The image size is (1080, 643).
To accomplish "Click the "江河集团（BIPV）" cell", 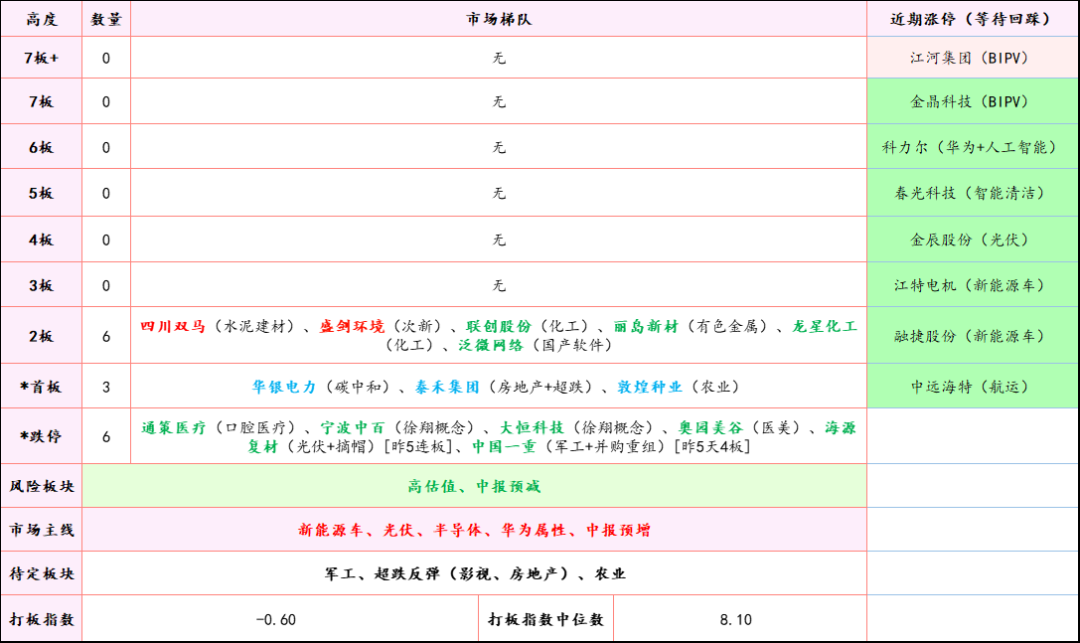I will [x=972, y=58].
